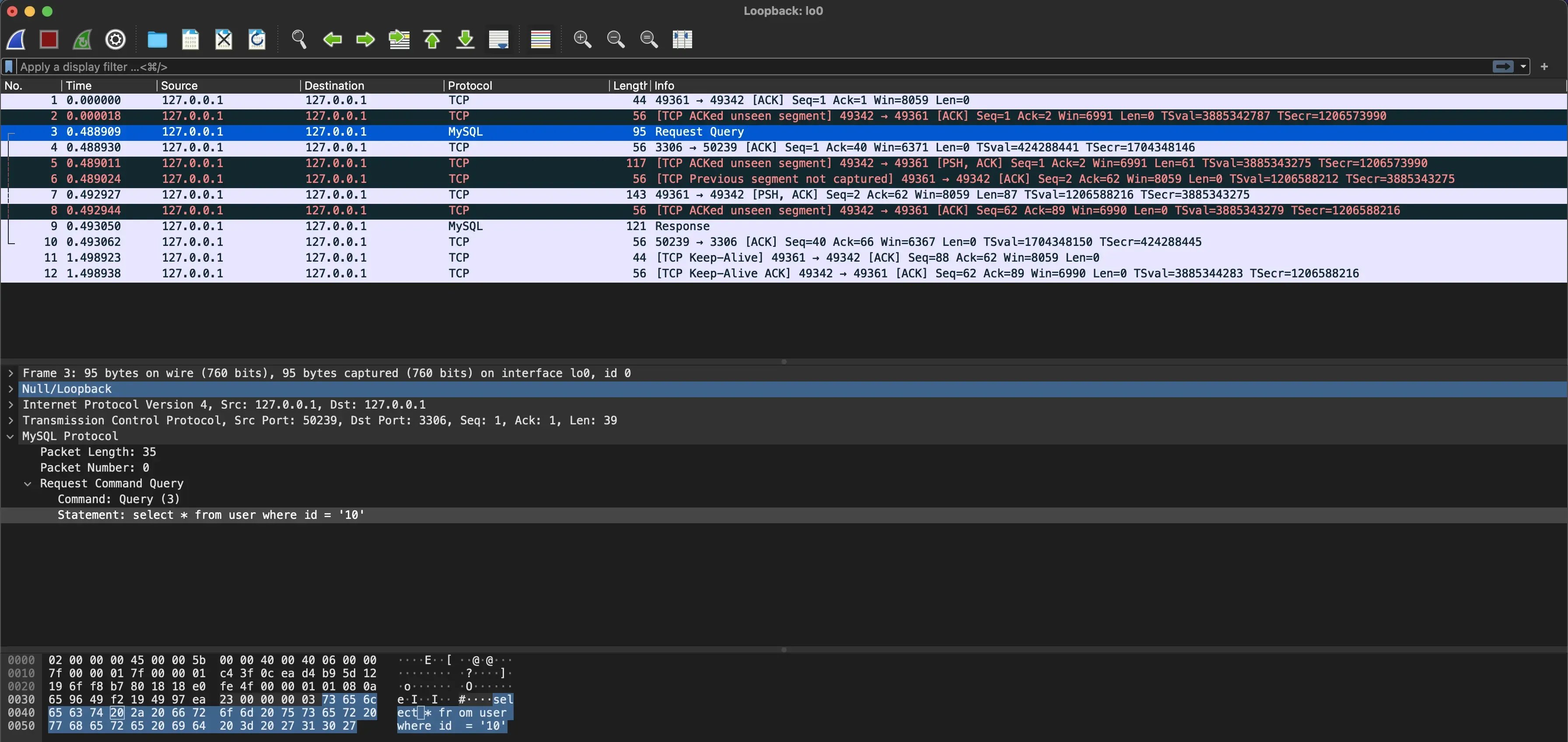
Task: Go back in packet history arrow
Action: click(x=332, y=39)
